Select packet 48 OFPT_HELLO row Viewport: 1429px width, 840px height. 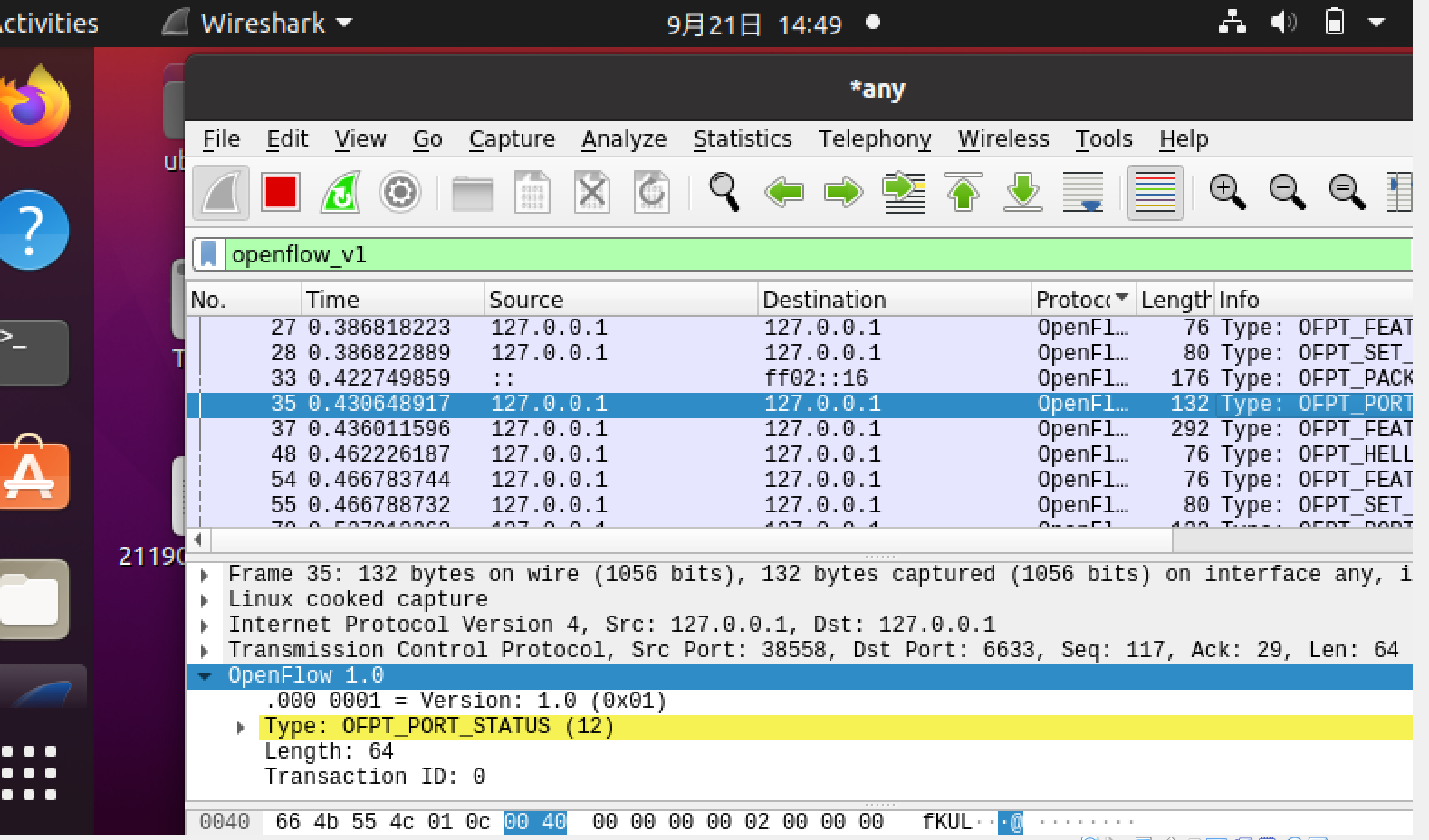[x=800, y=454]
